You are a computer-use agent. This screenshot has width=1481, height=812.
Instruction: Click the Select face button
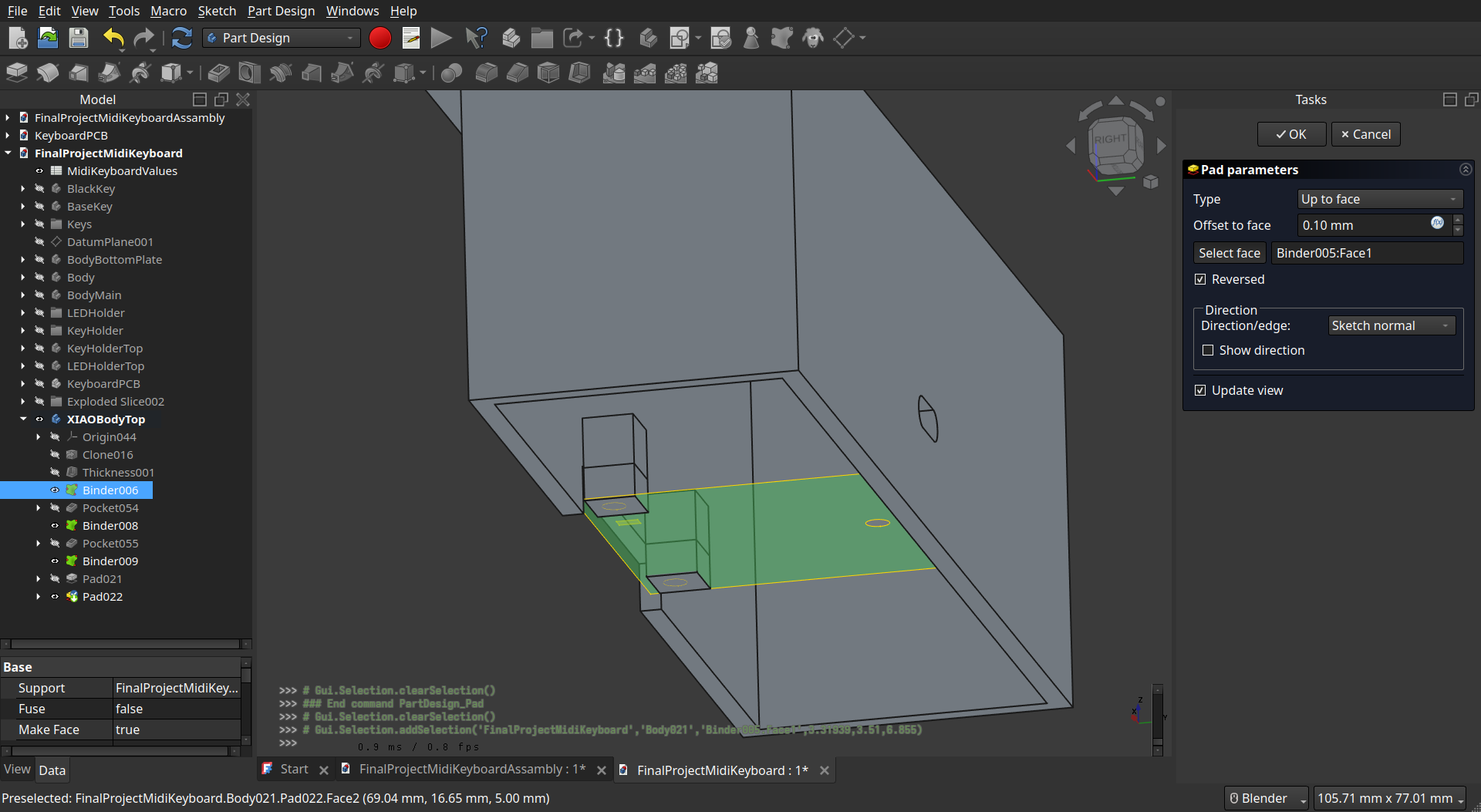[1230, 253]
